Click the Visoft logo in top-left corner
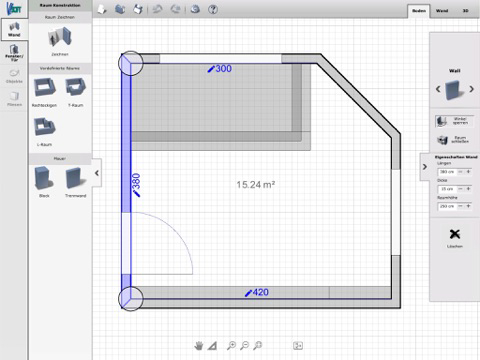The height and width of the screenshot is (360, 480). 14,8
